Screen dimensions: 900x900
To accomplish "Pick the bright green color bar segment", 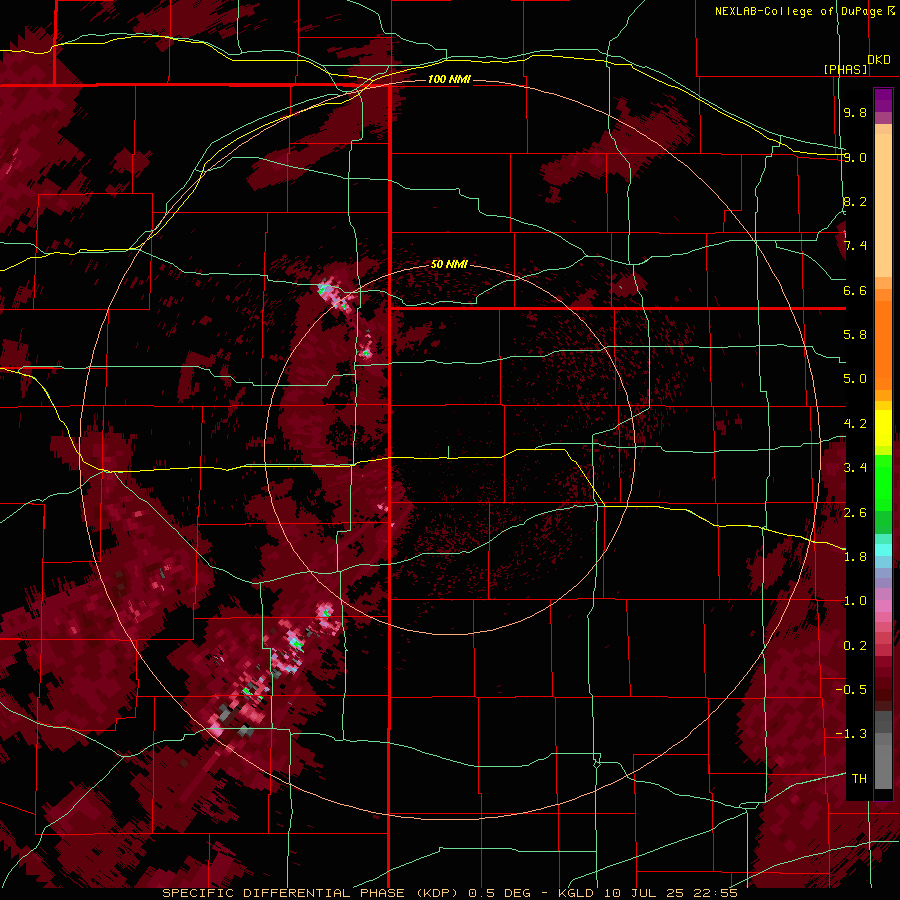I will pos(883,483).
